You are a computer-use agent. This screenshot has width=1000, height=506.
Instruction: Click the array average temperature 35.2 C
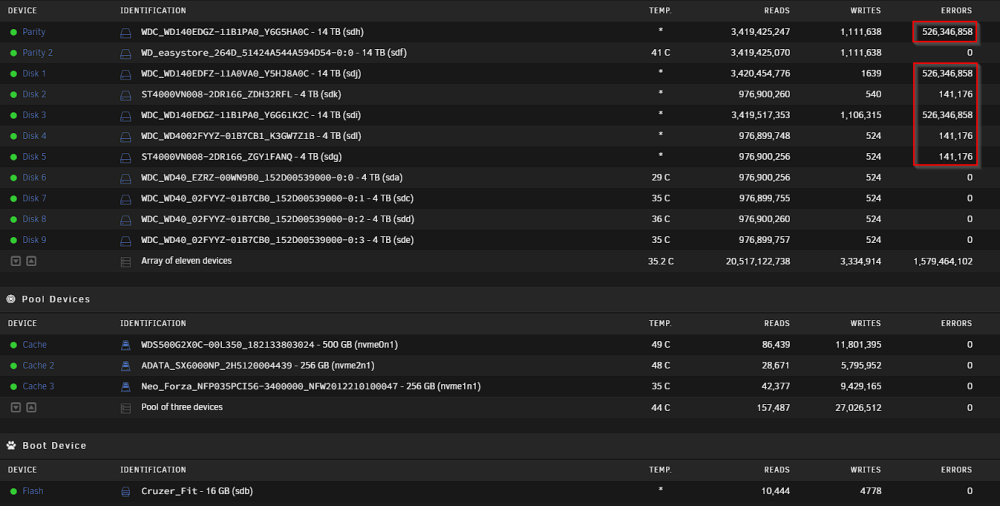(661, 261)
